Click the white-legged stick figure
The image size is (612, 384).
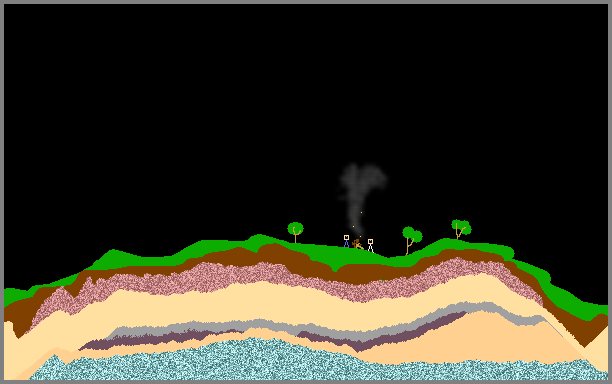(x=370, y=246)
